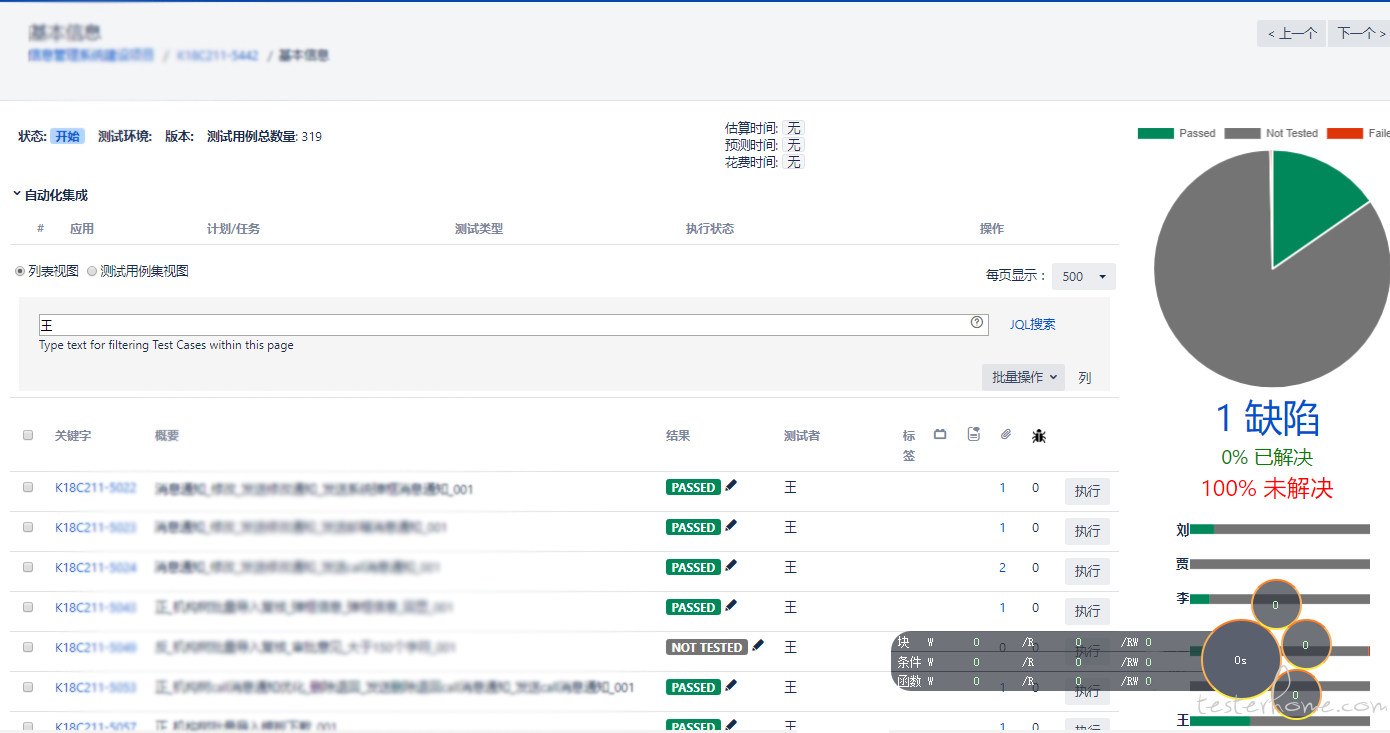This screenshot has width=1390, height=733.
Task: Check the select-all checkbox in table header
Action: [29, 436]
